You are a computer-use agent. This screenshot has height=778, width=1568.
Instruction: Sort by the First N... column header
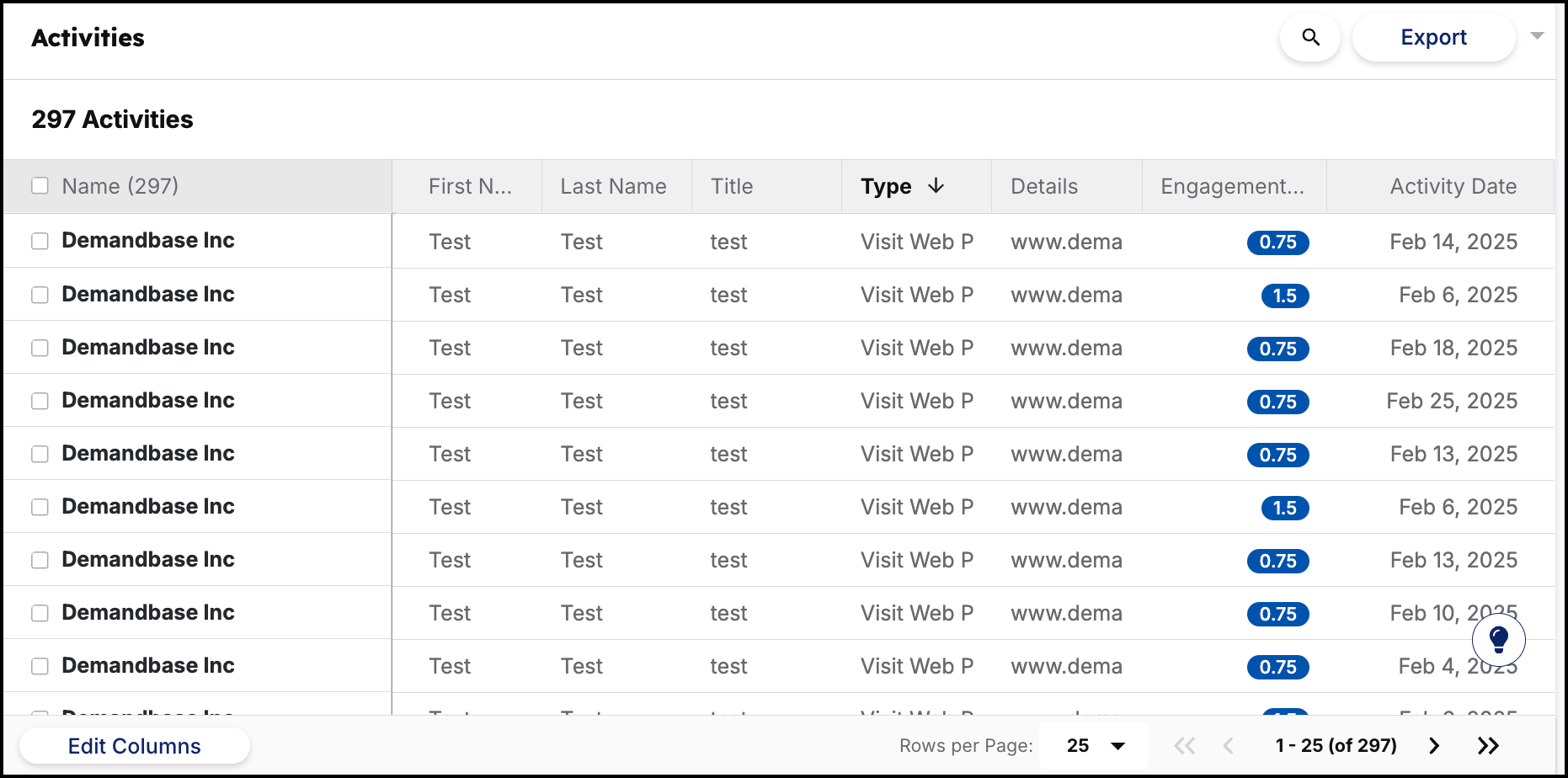(x=470, y=186)
